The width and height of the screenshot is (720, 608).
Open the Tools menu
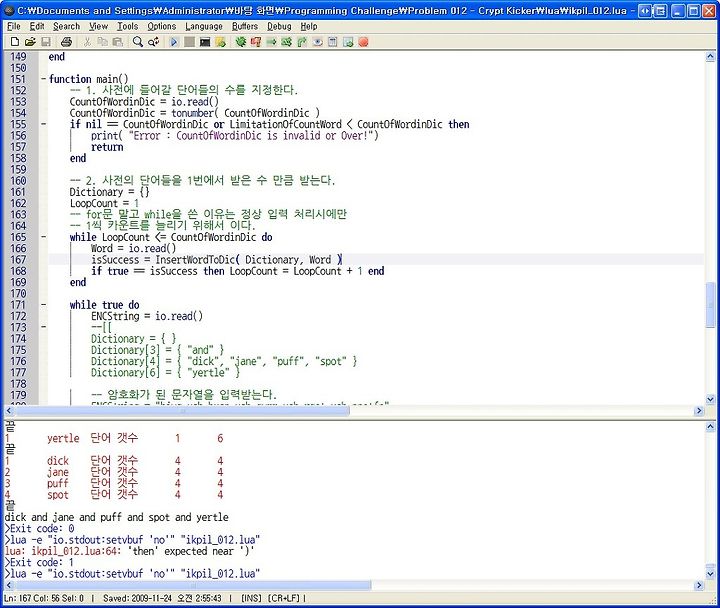(x=127, y=27)
